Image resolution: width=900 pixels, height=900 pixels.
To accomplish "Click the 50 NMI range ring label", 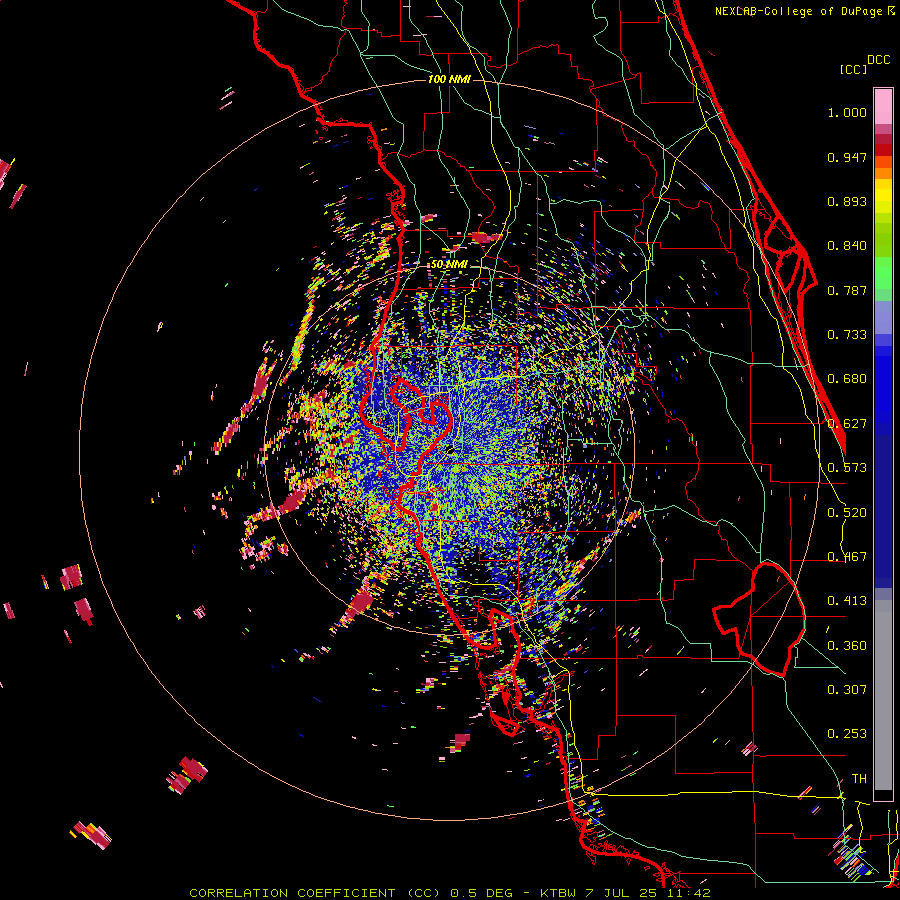I will (449, 264).
